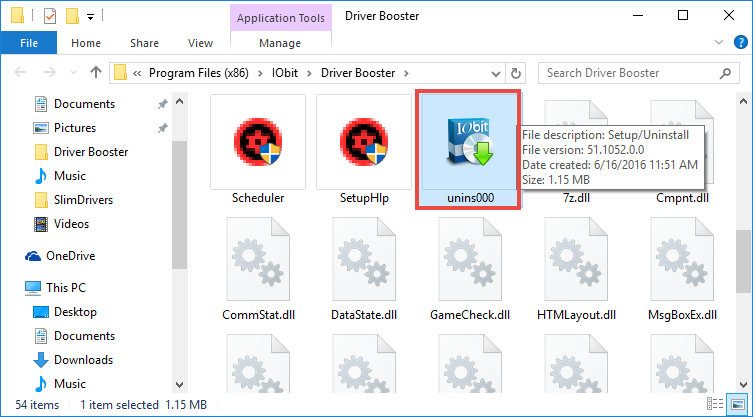
Task: Click the search magnifier icon
Action: tap(725, 73)
